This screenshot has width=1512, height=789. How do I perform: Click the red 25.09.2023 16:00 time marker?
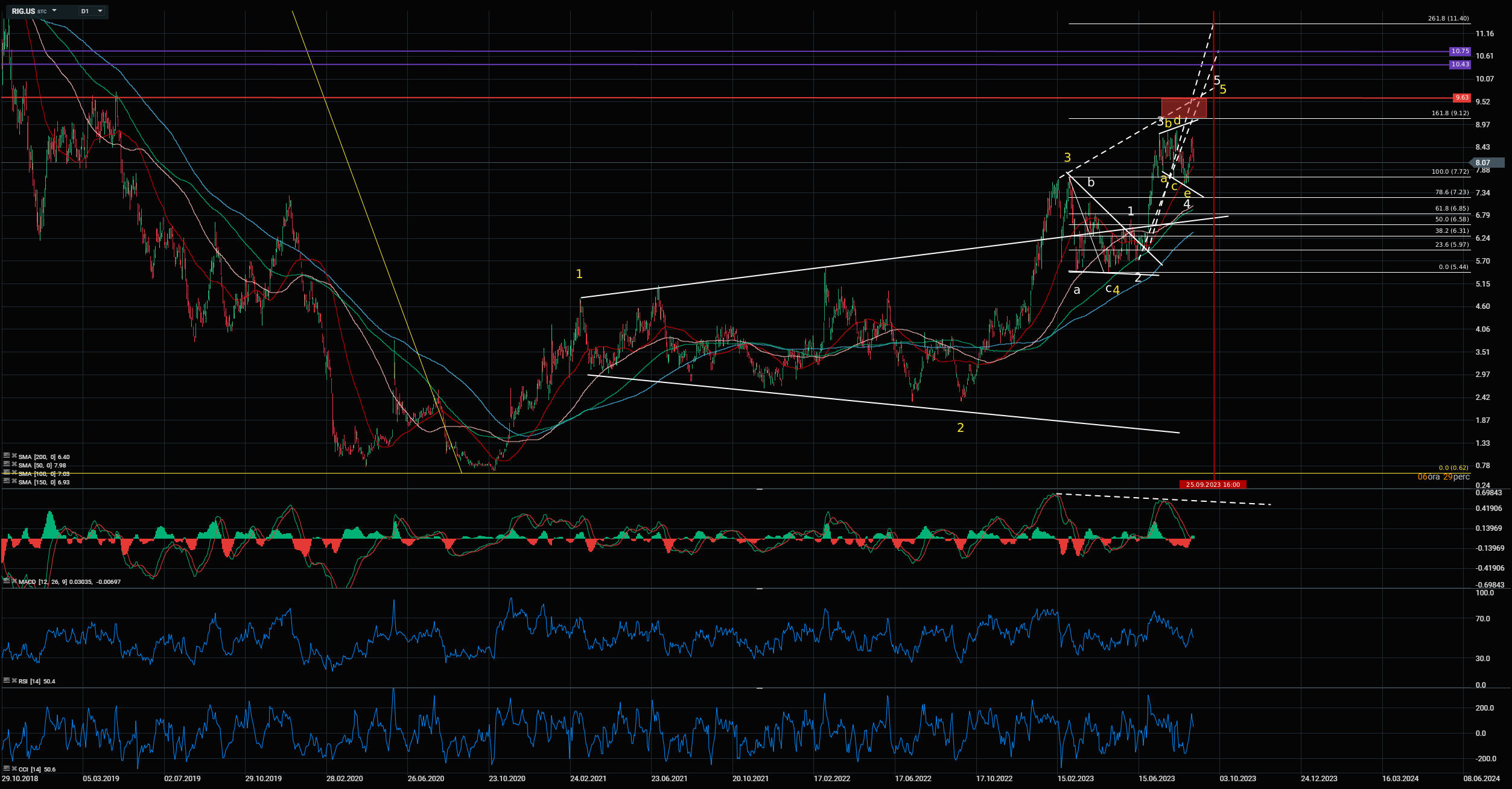pos(1213,484)
